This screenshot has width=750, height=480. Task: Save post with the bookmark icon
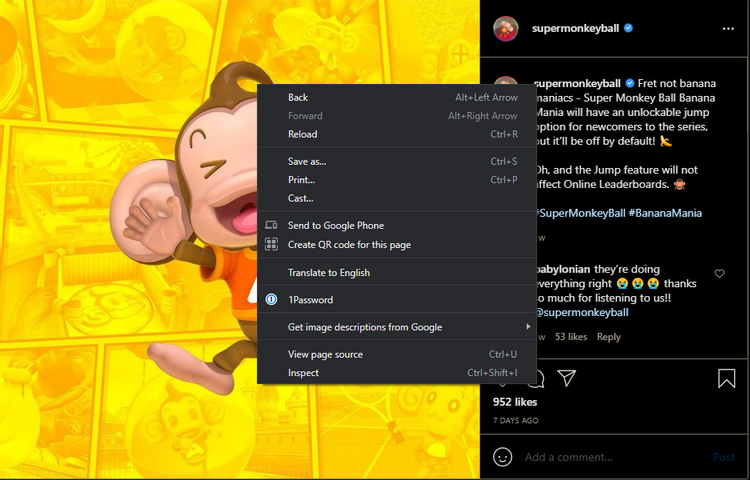click(x=726, y=378)
